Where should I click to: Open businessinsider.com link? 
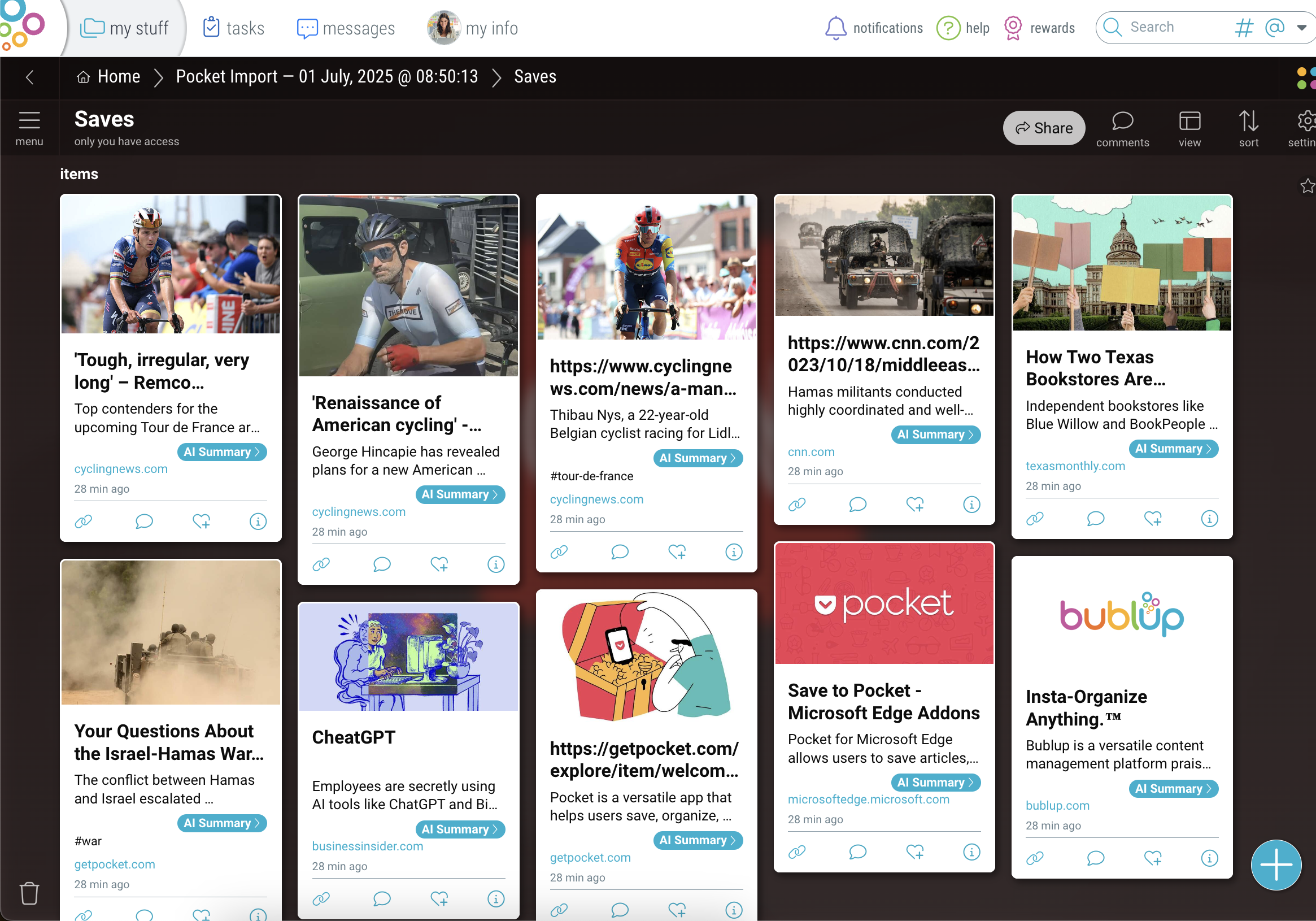(367, 846)
